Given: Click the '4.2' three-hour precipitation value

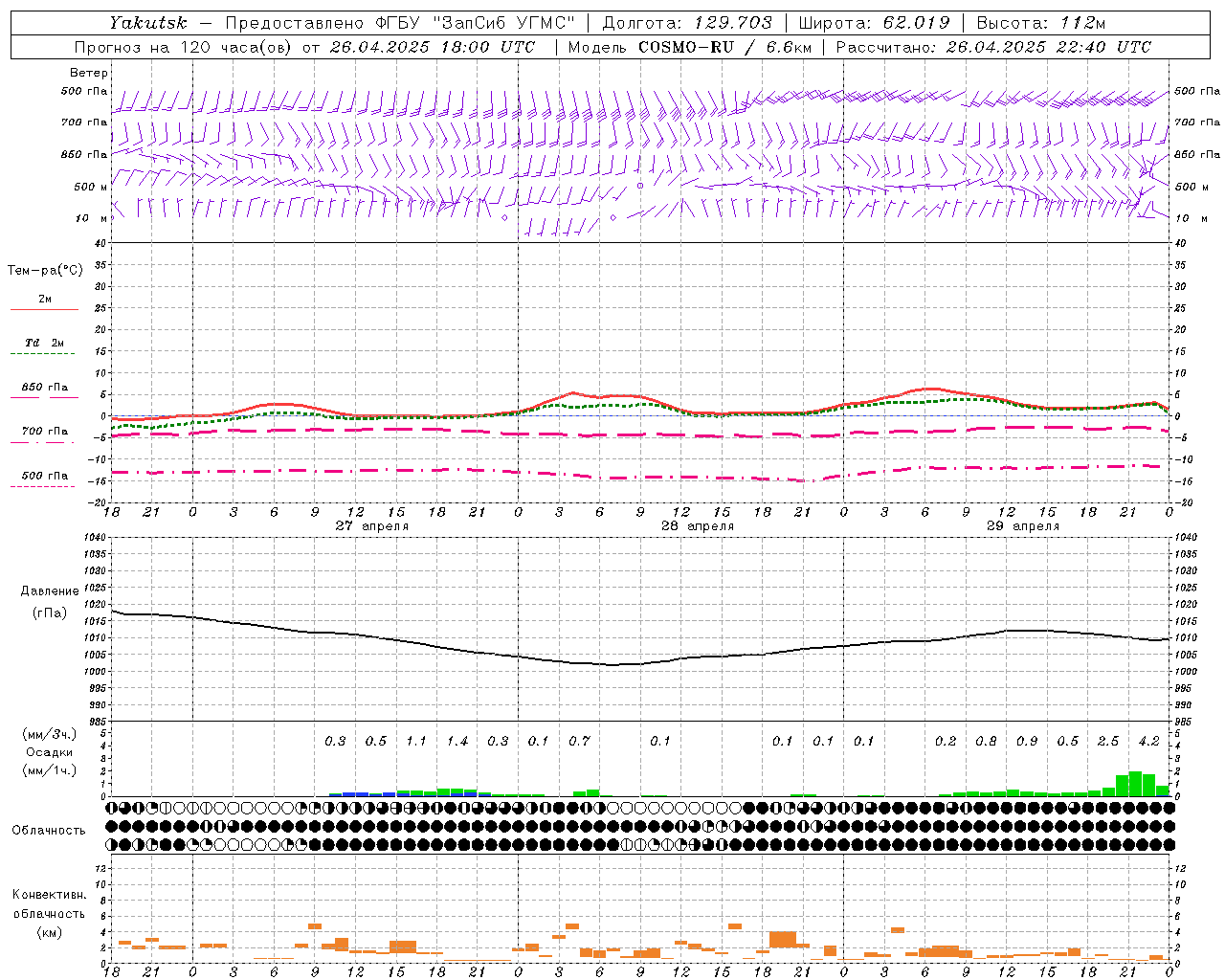Looking at the screenshot, I should [x=1149, y=741].
